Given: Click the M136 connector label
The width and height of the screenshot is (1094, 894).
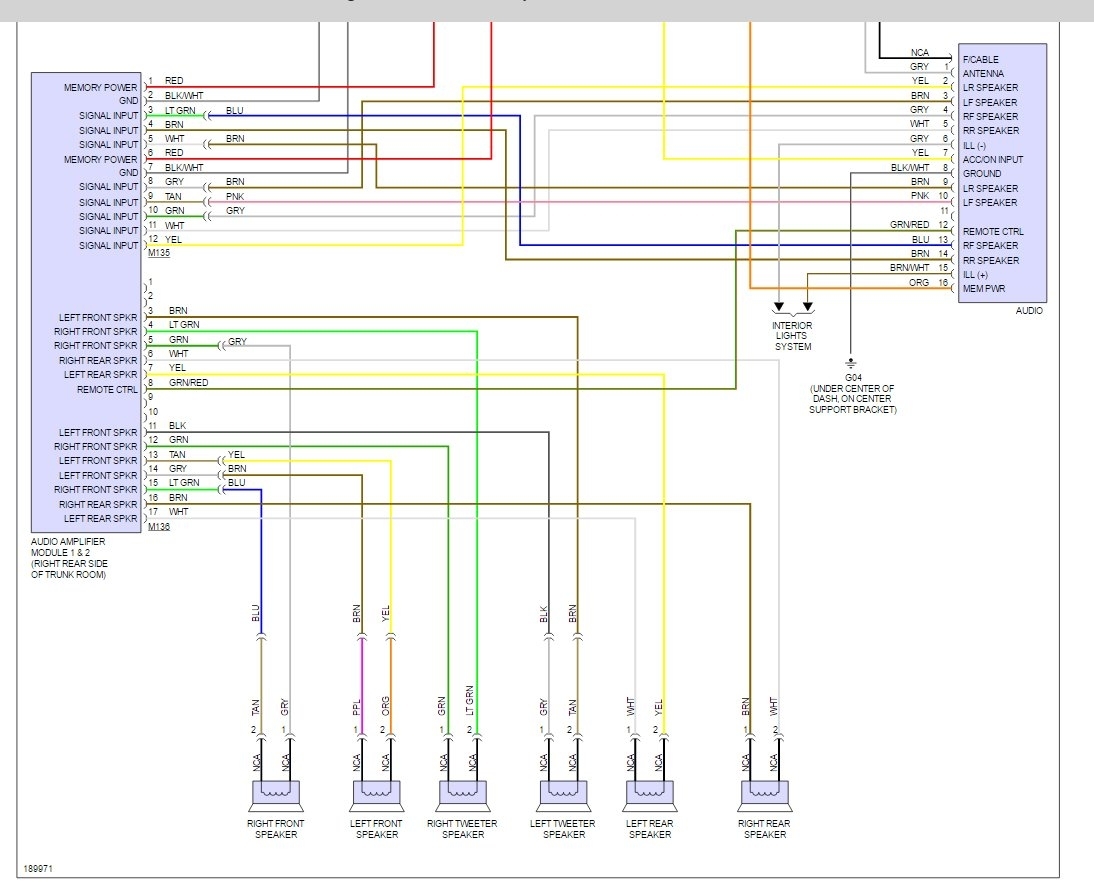Looking at the screenshot, I should (x=159, y=527).
